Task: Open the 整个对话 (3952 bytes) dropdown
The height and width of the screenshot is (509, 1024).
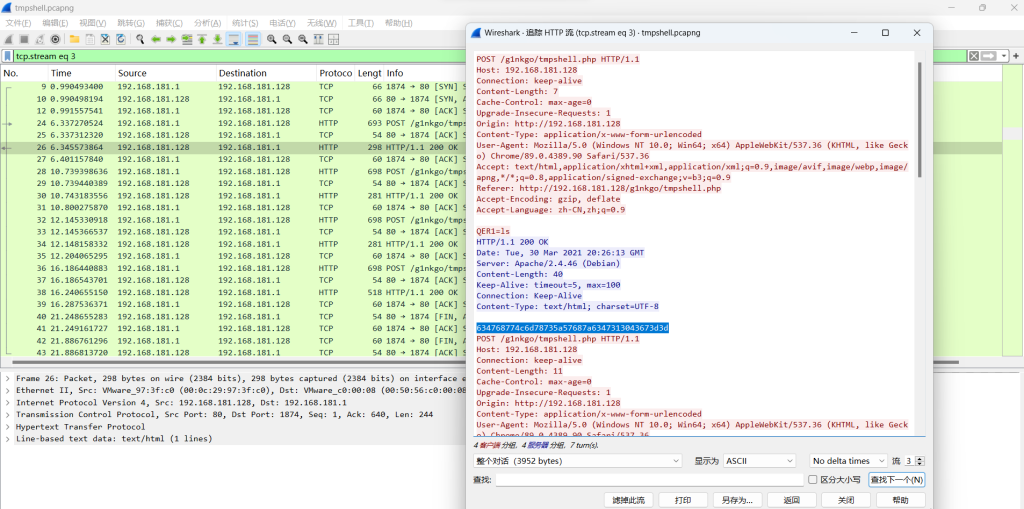Action: click(577, 461)
